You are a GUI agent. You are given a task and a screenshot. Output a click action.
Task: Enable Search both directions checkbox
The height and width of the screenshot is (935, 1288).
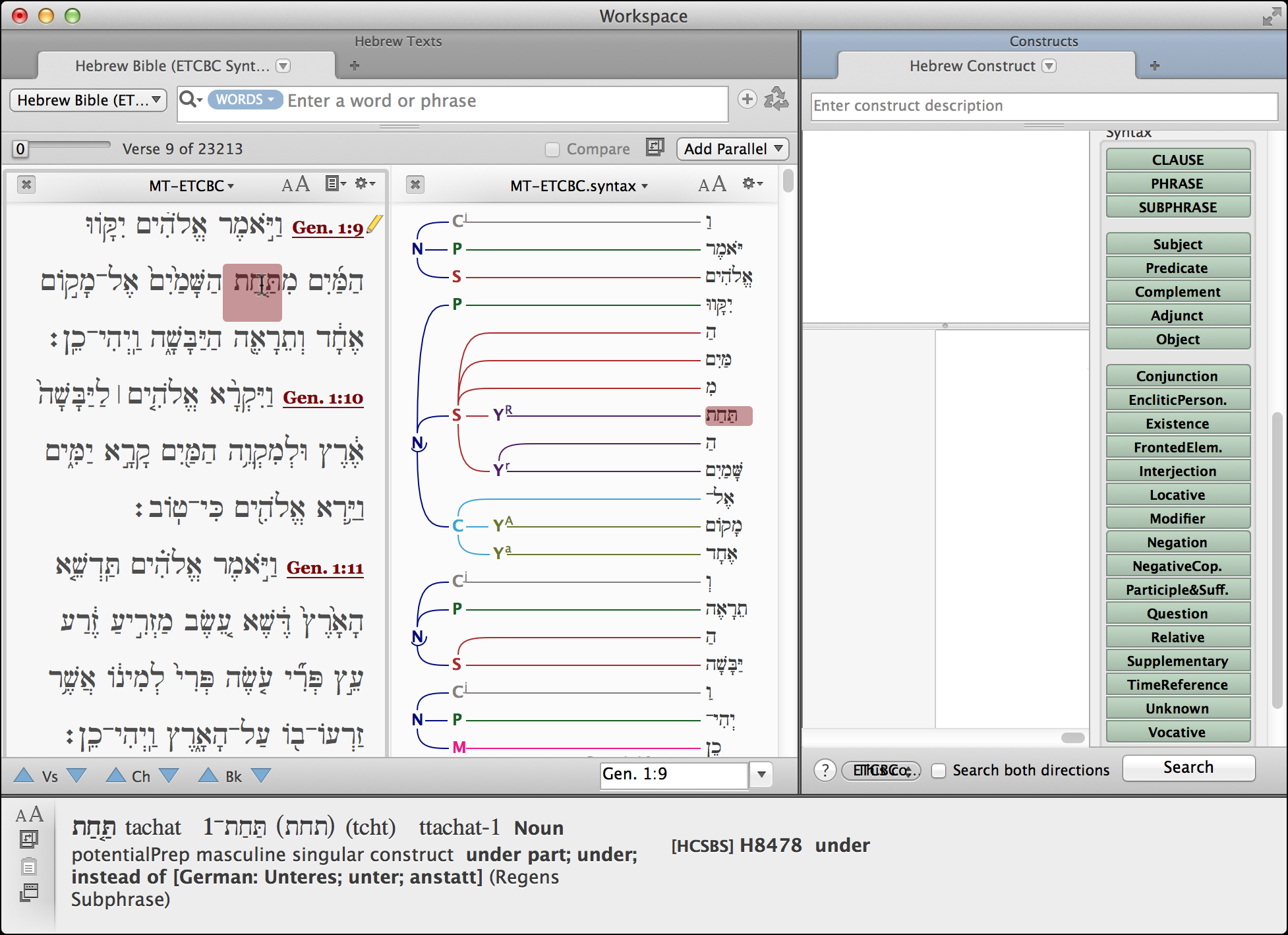click(939, 770)
